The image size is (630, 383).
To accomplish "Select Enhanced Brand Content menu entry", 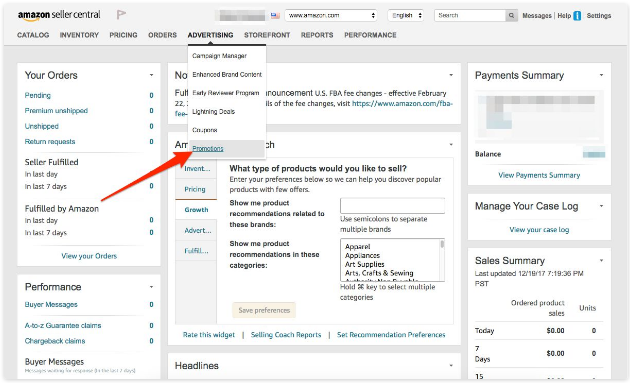I will click(227, 74).
